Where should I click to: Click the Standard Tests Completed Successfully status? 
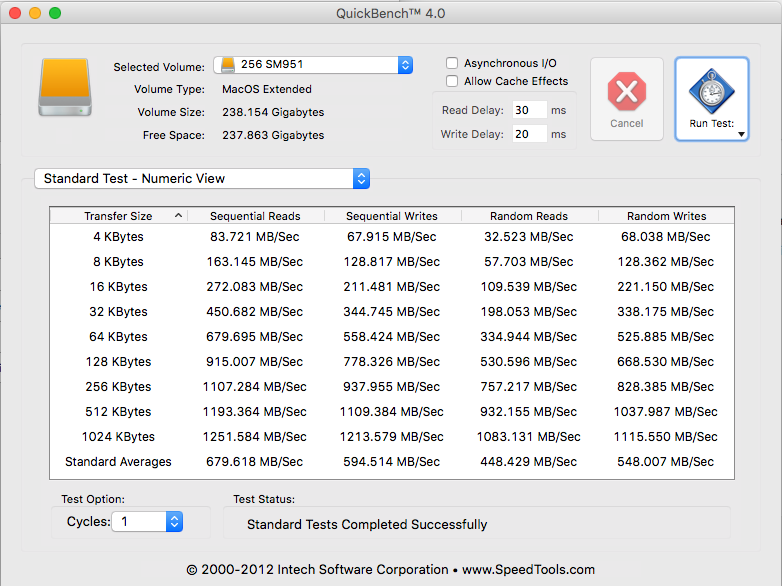point(367,525)
